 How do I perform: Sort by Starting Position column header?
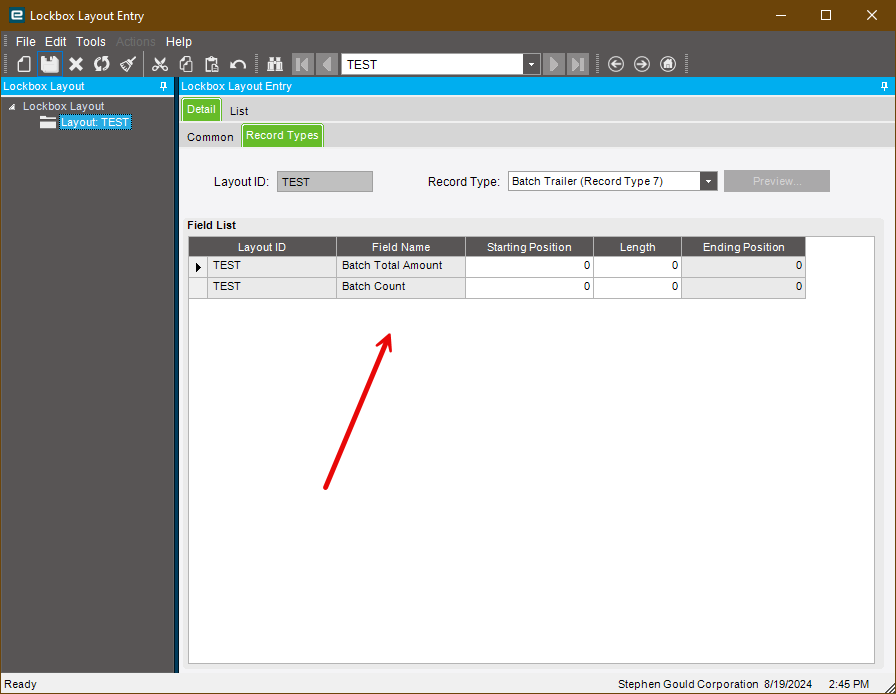[529, 247]
